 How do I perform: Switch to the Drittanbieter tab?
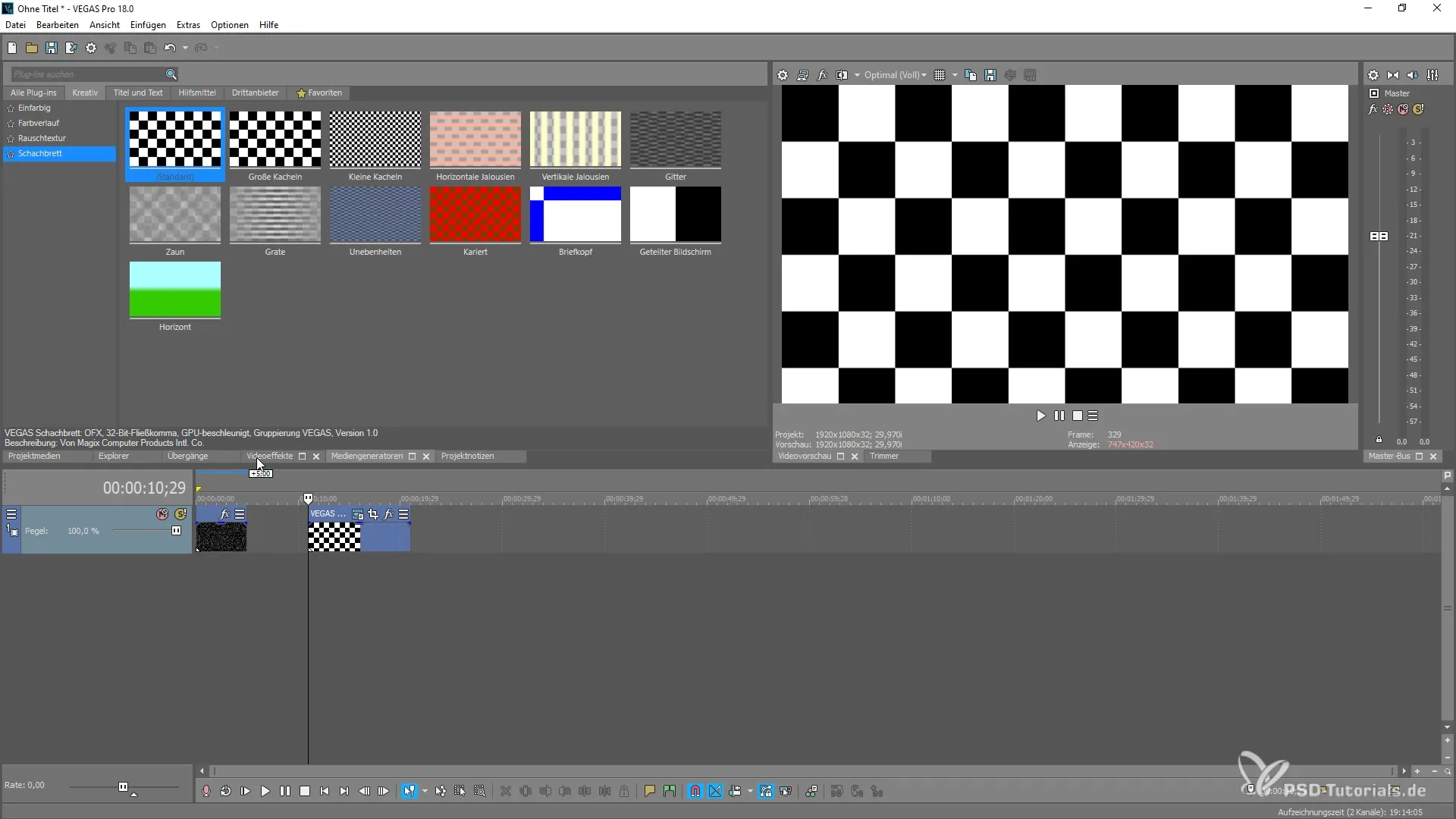click(x=256, y=93)
